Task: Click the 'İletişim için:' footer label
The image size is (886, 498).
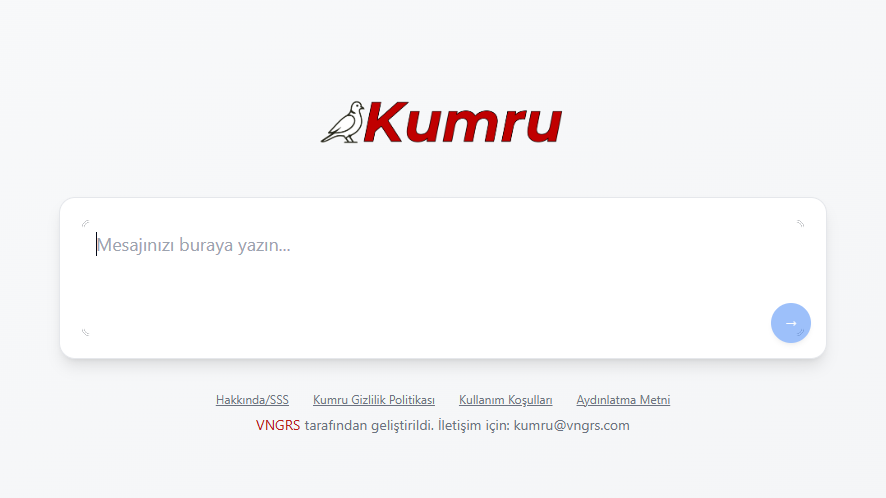Action: (474, 425)
